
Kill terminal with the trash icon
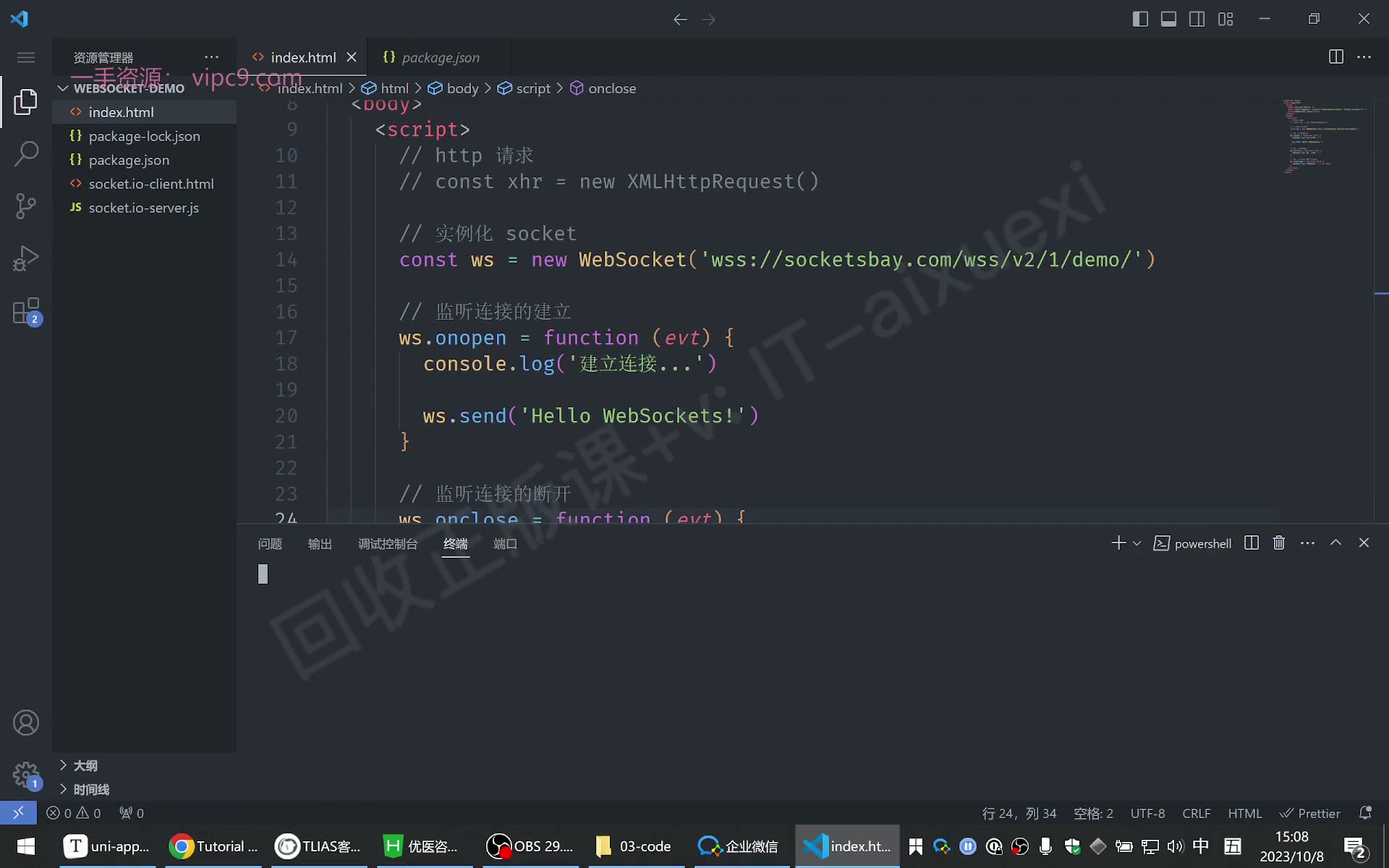tap(1279, 543)
